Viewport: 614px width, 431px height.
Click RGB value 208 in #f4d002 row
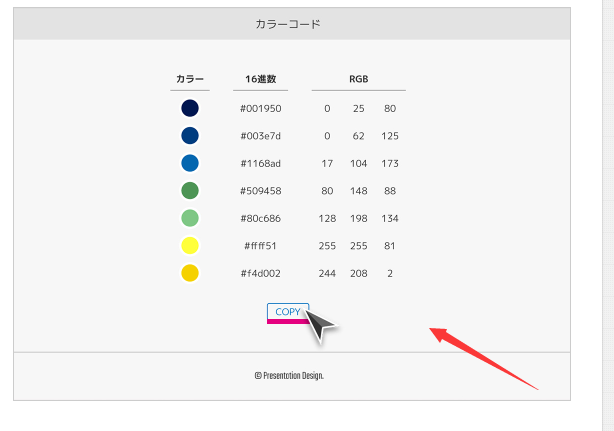359,273
